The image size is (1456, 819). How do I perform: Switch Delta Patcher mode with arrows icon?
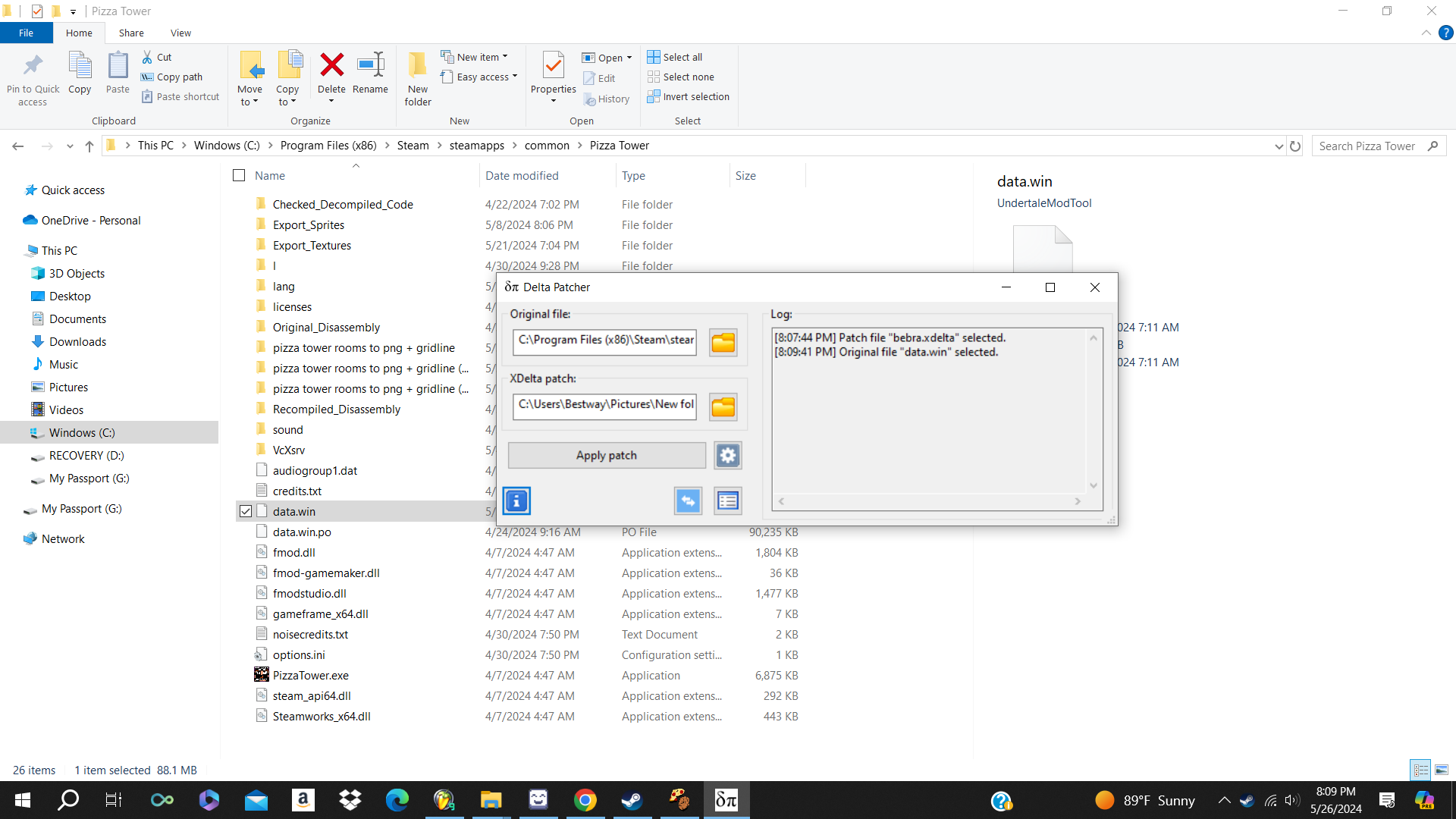[688, 500]
